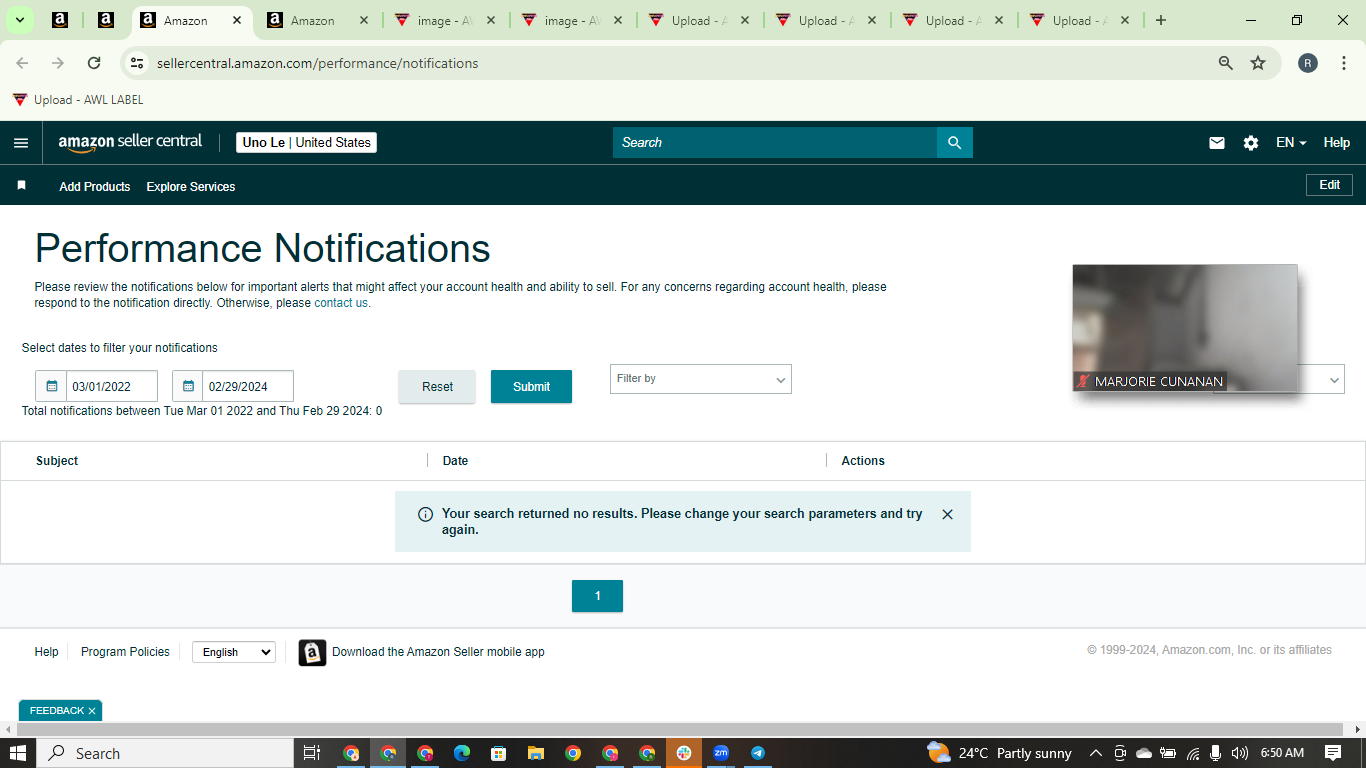Switch to Slack on the taskbar
This screenshot has width=1366, height=768.
pos(684,753)
